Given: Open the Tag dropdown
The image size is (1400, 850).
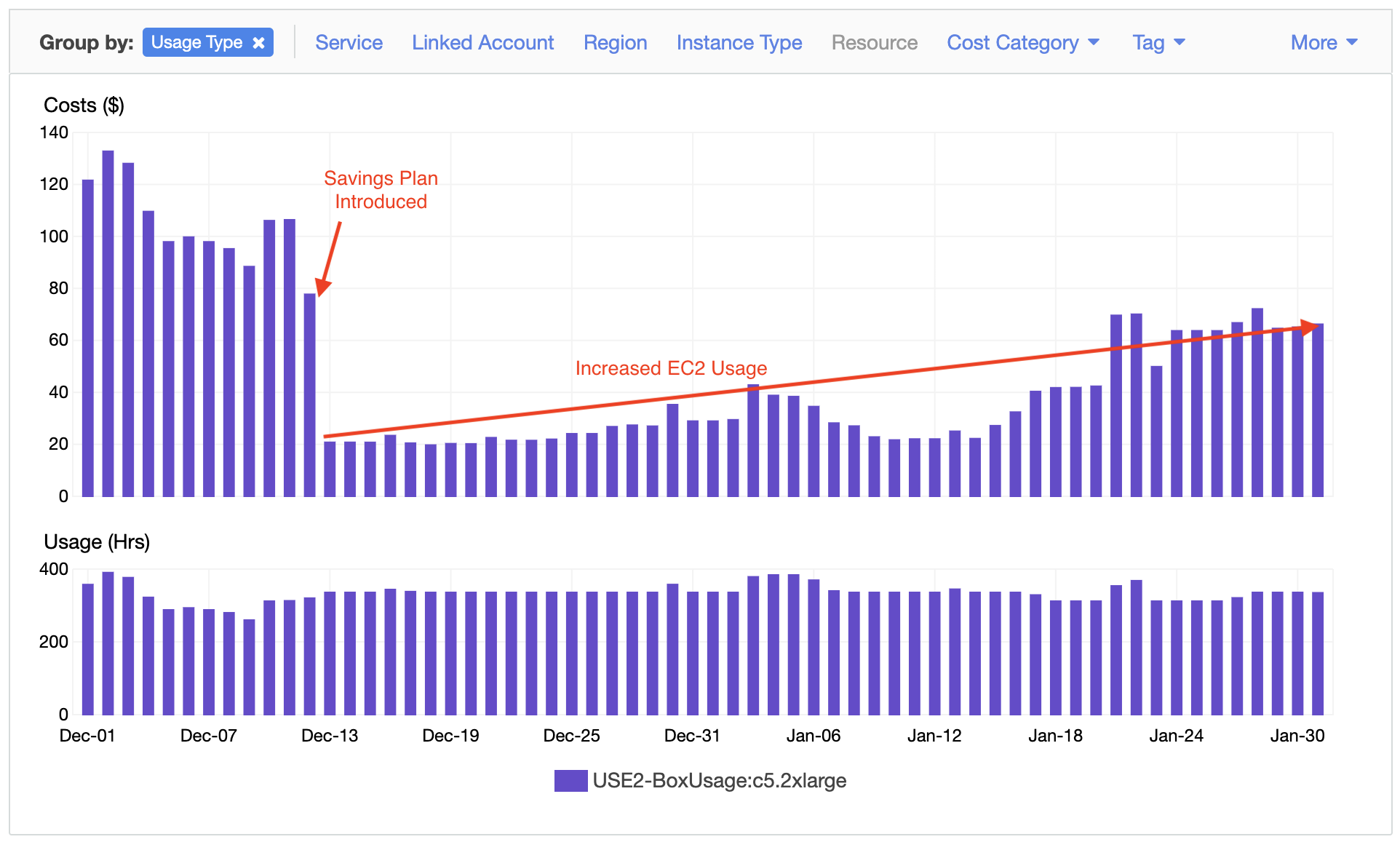Looking at the screenshot, I should click(1158, 43).
